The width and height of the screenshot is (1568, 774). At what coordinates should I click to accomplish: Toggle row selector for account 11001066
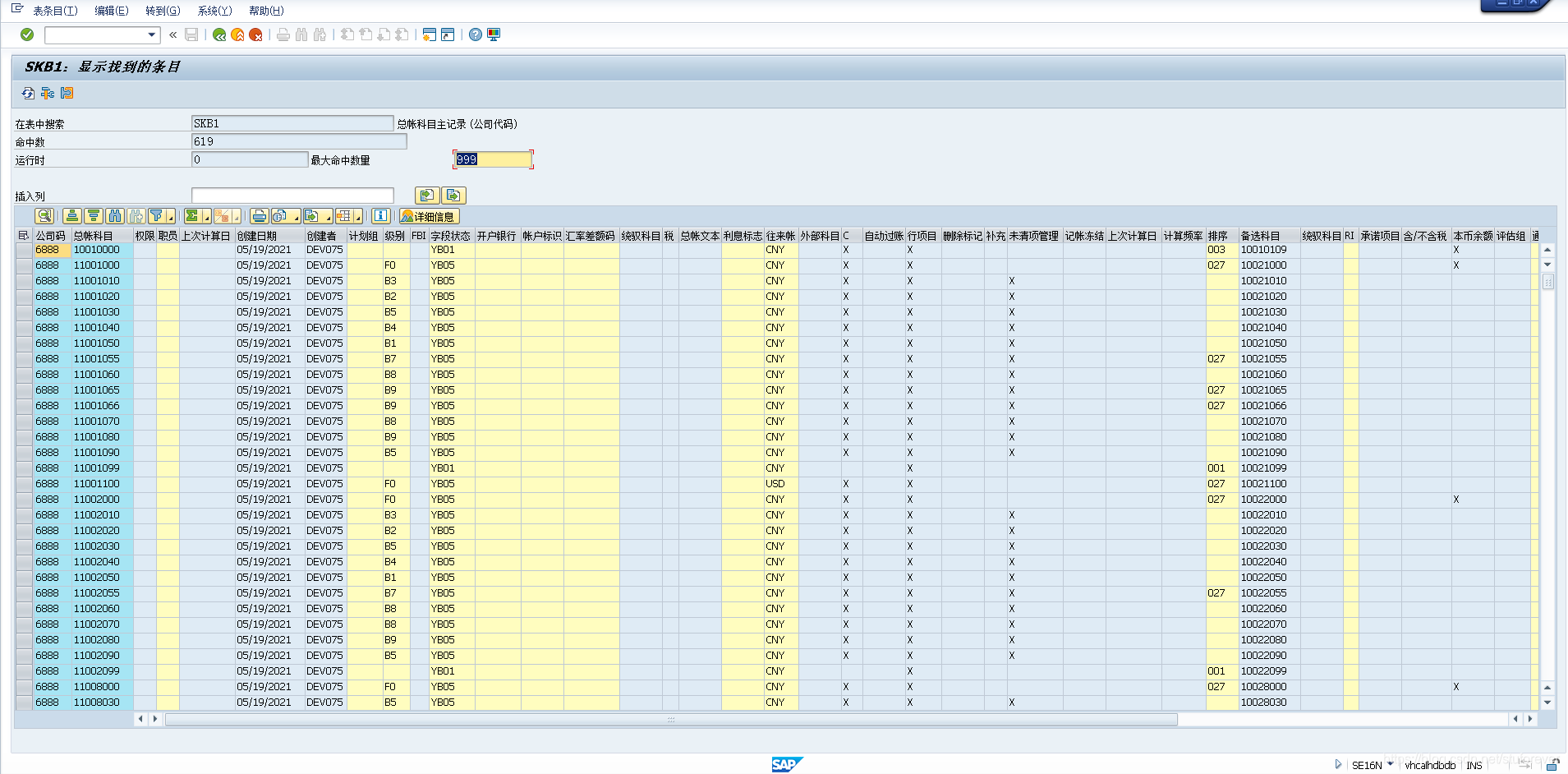tap(24, 406)
